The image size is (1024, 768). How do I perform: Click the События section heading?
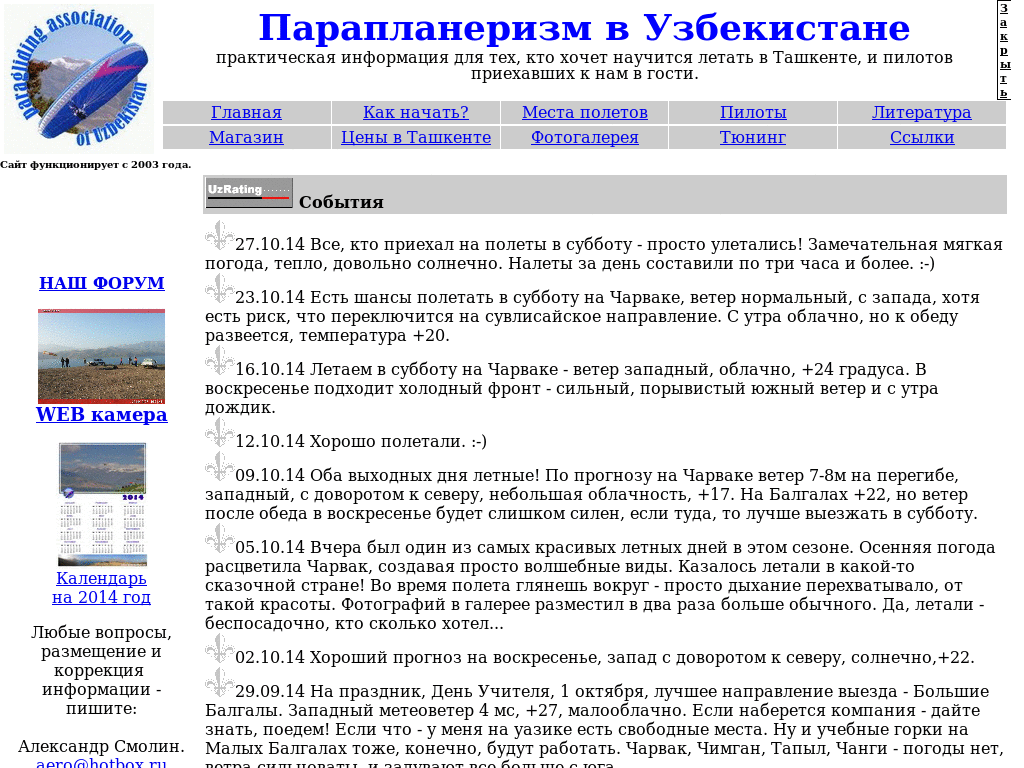[x=341, y=202]
